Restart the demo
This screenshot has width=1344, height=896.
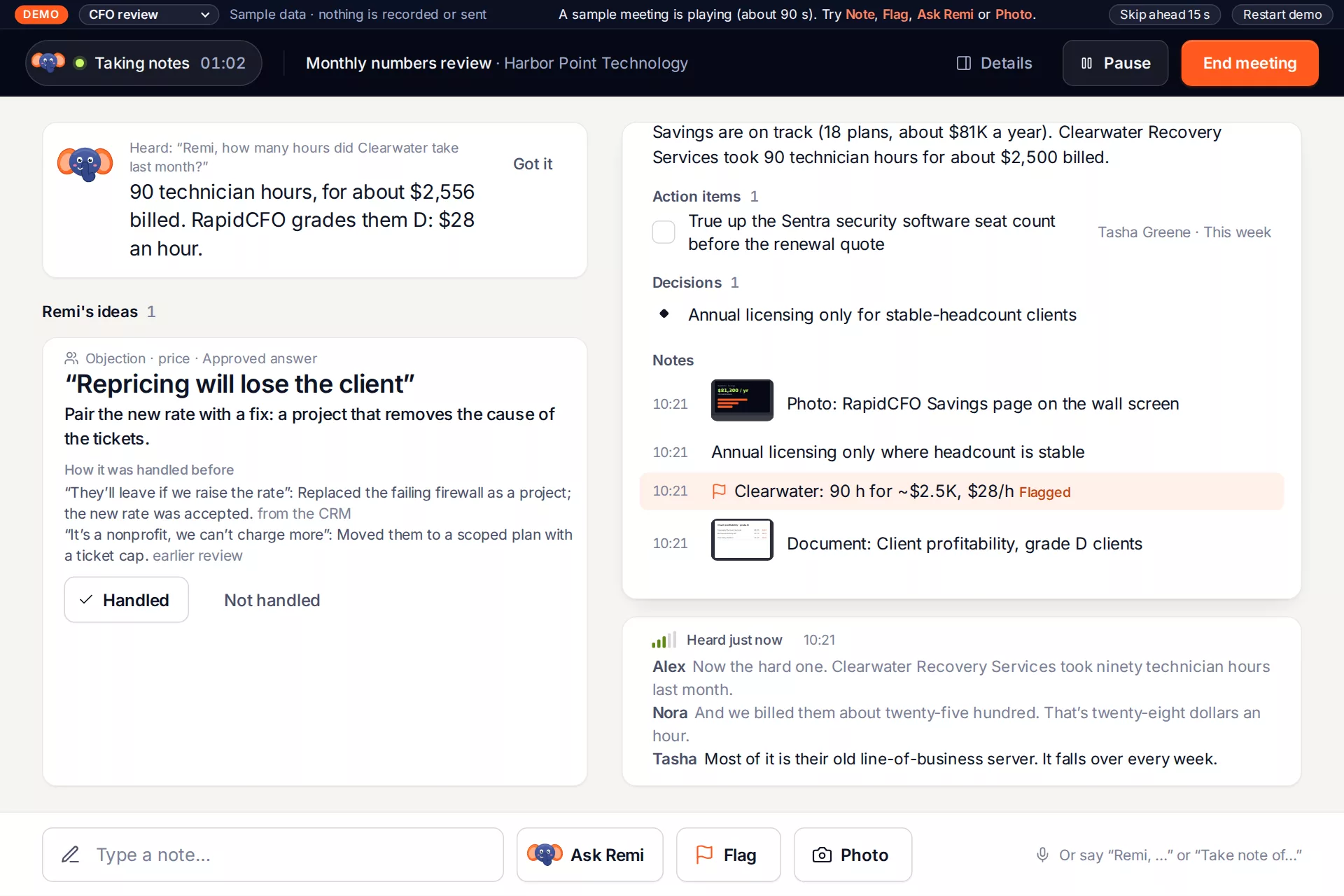click(1282, 15)
